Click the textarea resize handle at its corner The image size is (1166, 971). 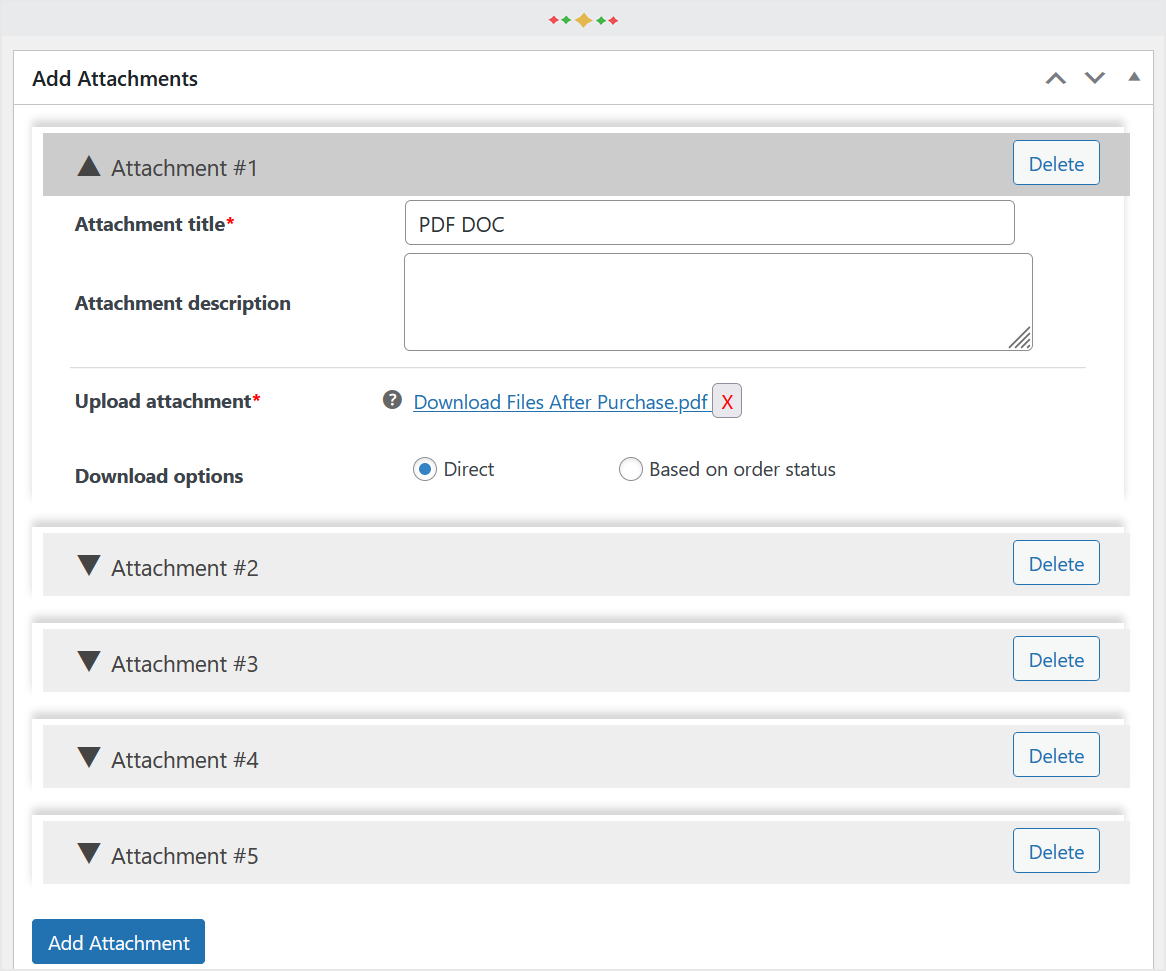[1021, 342]
